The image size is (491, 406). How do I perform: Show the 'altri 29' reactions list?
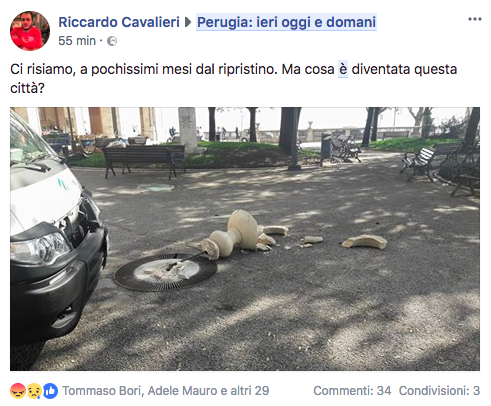pyautogui.click(x=250, y=391)
